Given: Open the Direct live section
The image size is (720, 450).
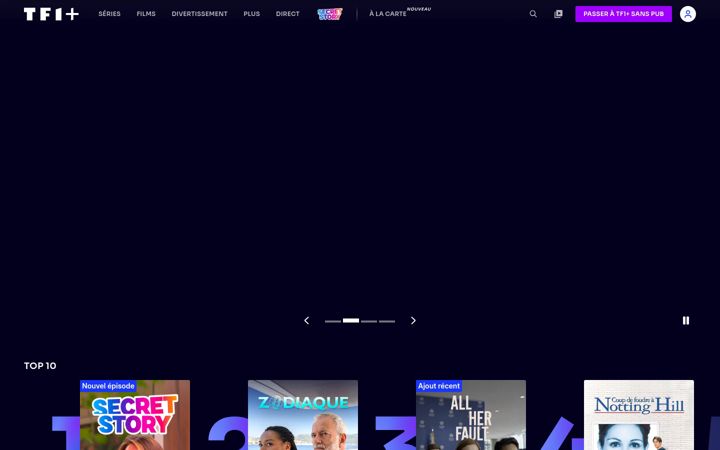Looking at the screenshot, I should (287, 14).
